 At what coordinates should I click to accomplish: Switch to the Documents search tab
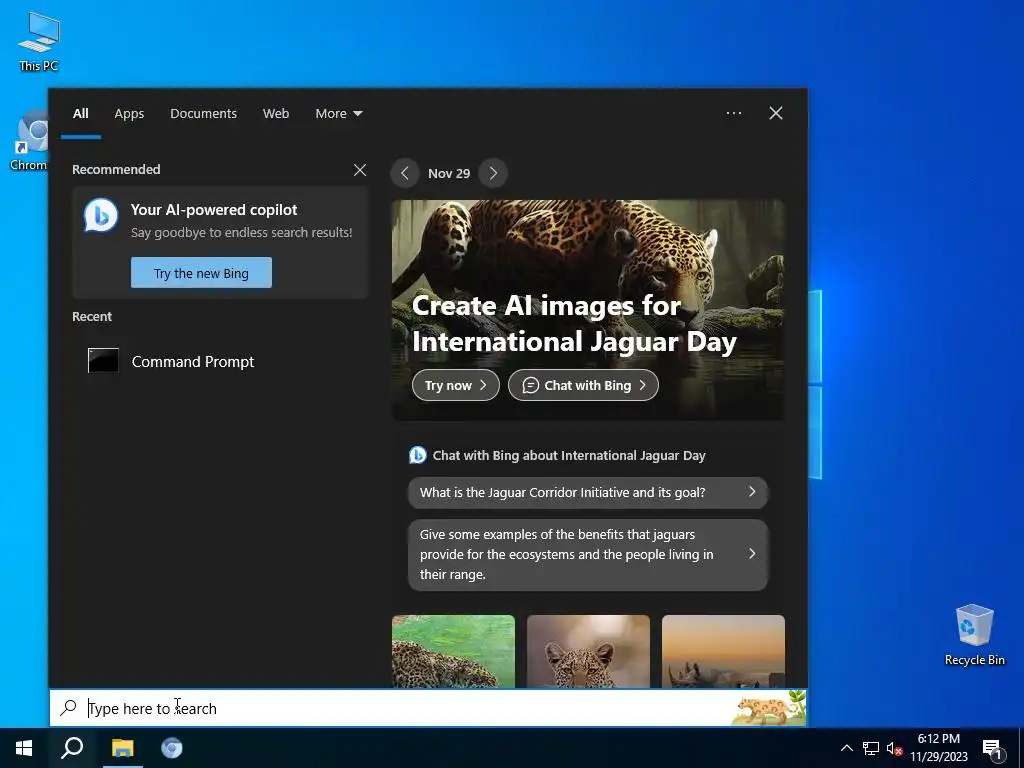[x=204, y=114]
